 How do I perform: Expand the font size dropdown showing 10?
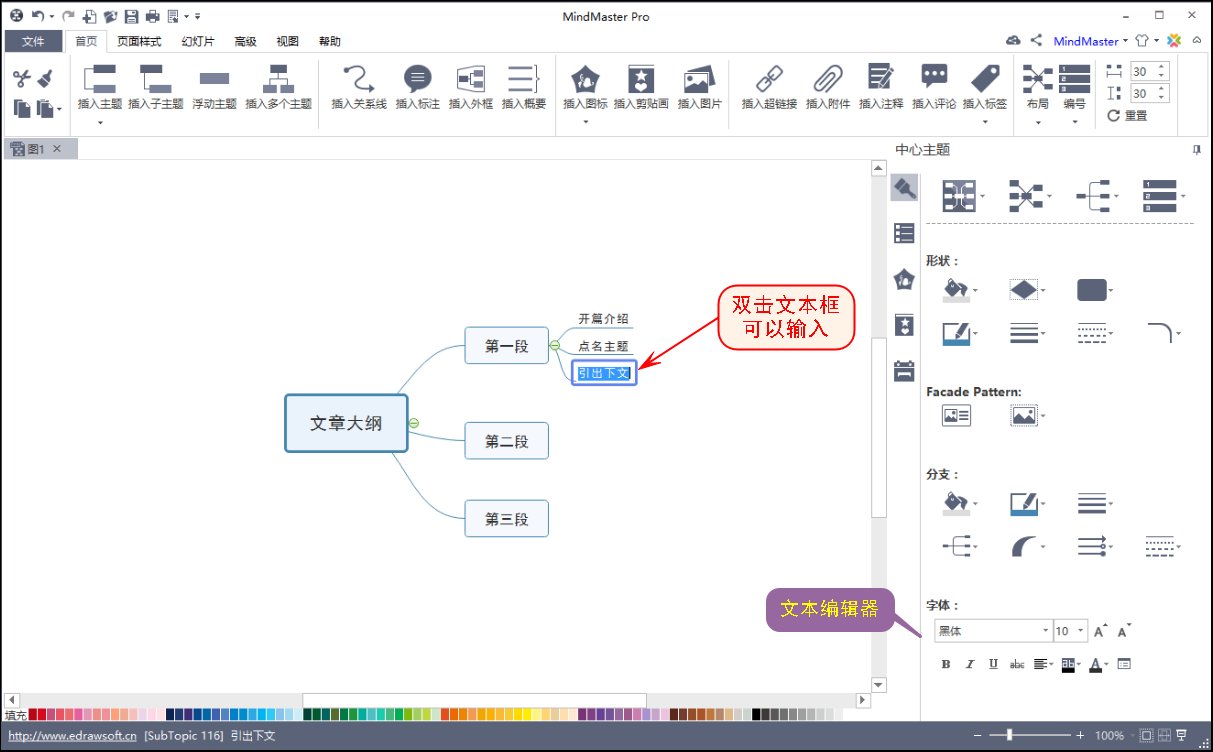(1080, 630)
